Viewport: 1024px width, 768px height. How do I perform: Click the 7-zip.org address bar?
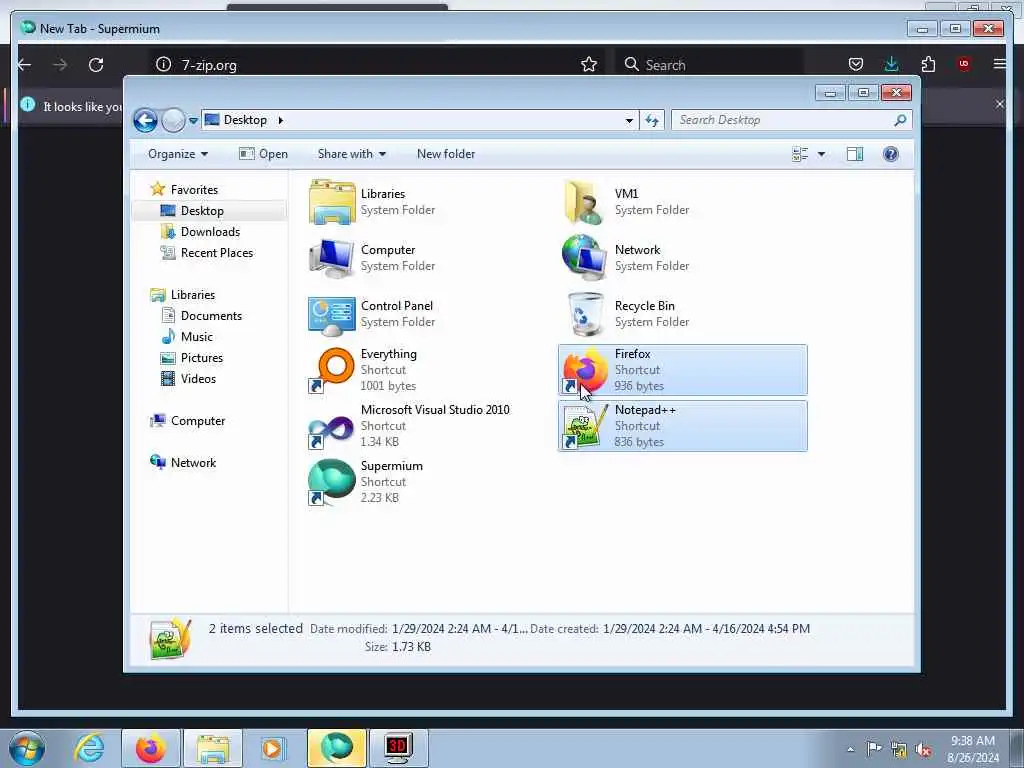(x=376, y=65)
